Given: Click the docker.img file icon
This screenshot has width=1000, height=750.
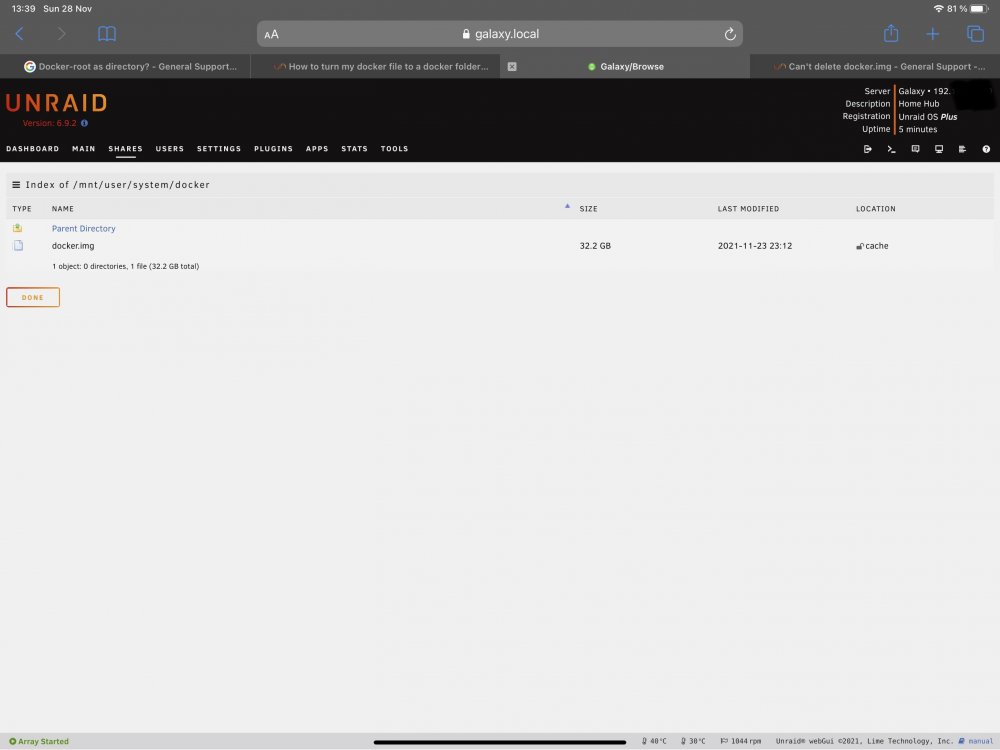Looking at the screenshot, I should 18,246.
